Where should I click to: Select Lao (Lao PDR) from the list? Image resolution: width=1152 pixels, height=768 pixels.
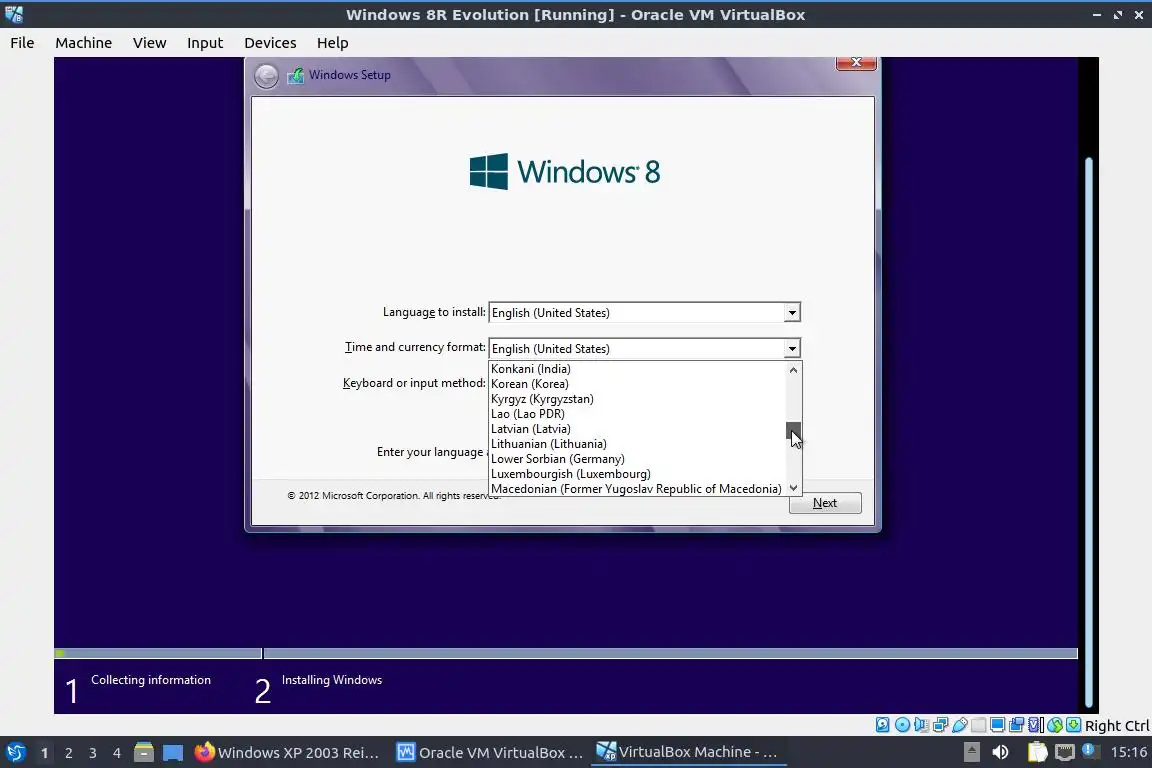[x=636, y=414]
